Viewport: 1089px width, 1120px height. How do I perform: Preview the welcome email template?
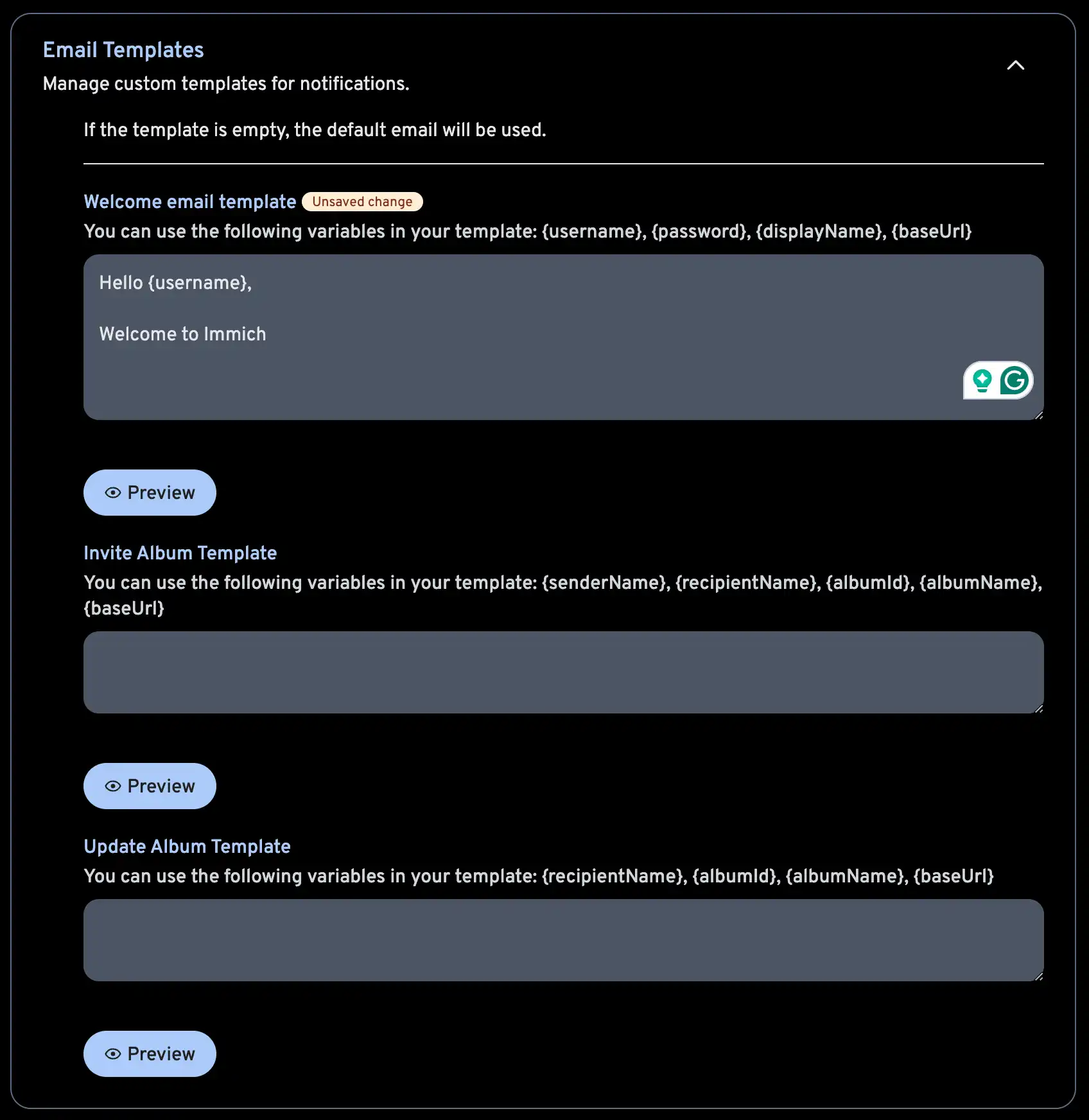pyautogui.click(x=150, y=493)
